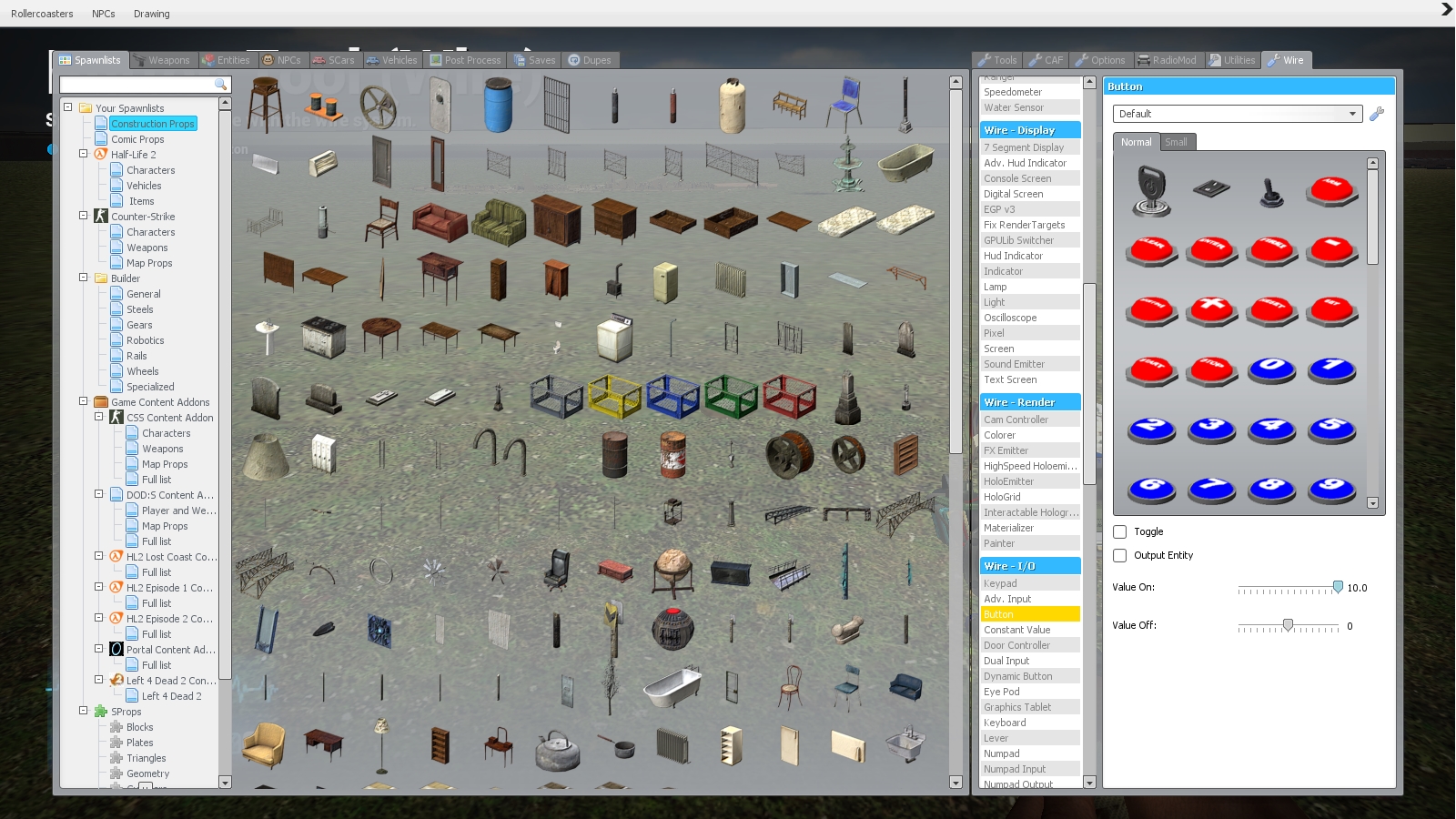Choose the red START button model
This screenshot has height=819, width=1456.
(1152, 369)
